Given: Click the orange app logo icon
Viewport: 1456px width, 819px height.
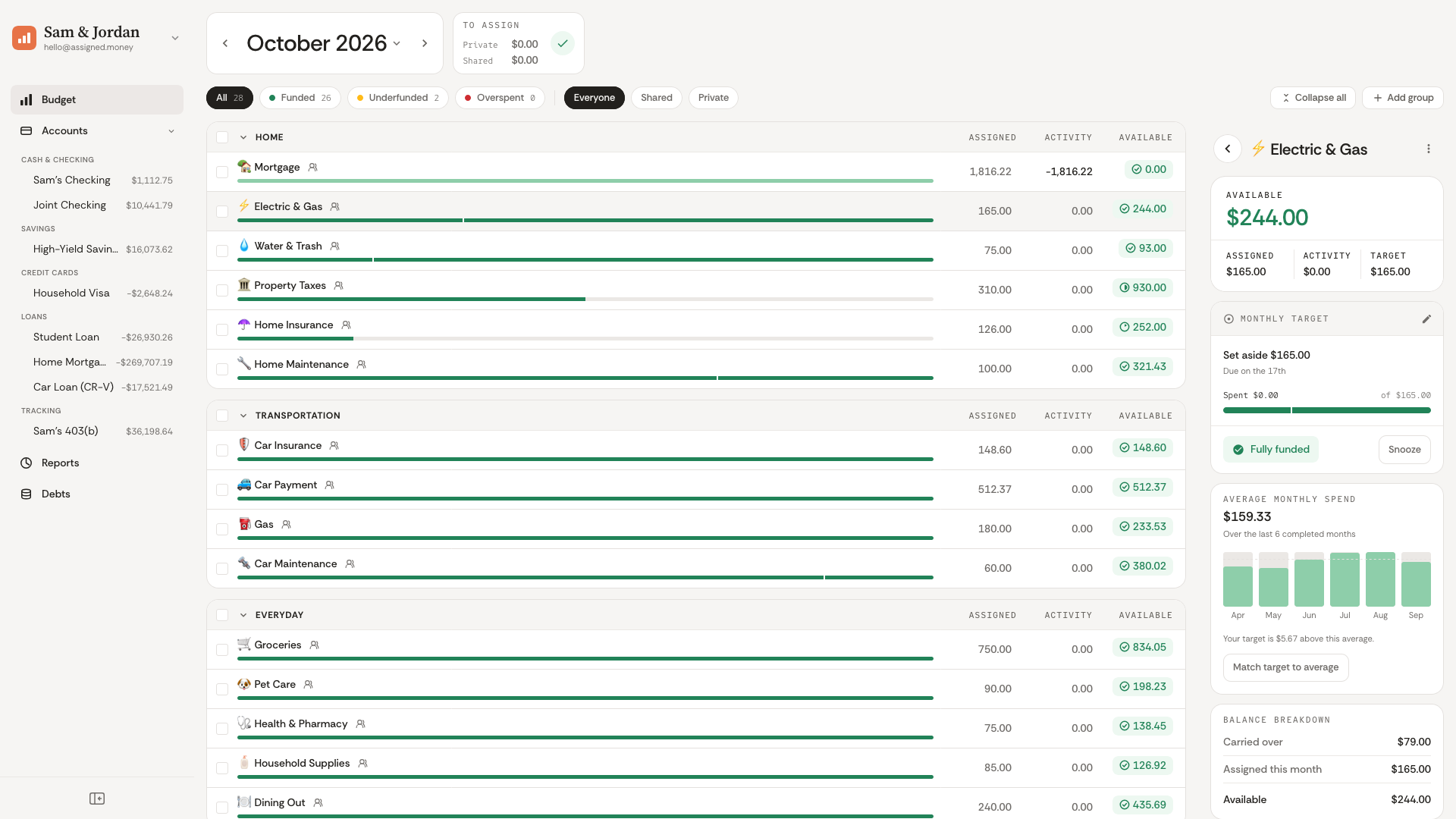Looking at the screenshot, I should pos(24,38).
